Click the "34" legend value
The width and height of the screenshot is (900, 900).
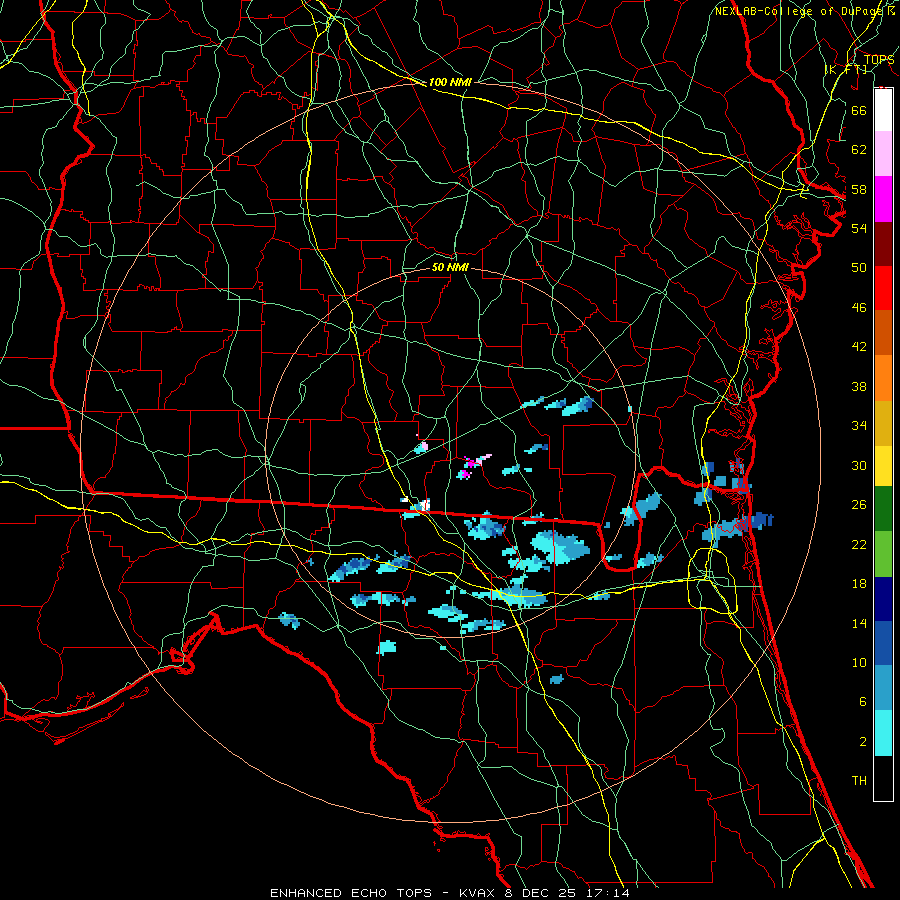(x=859, y=426)
